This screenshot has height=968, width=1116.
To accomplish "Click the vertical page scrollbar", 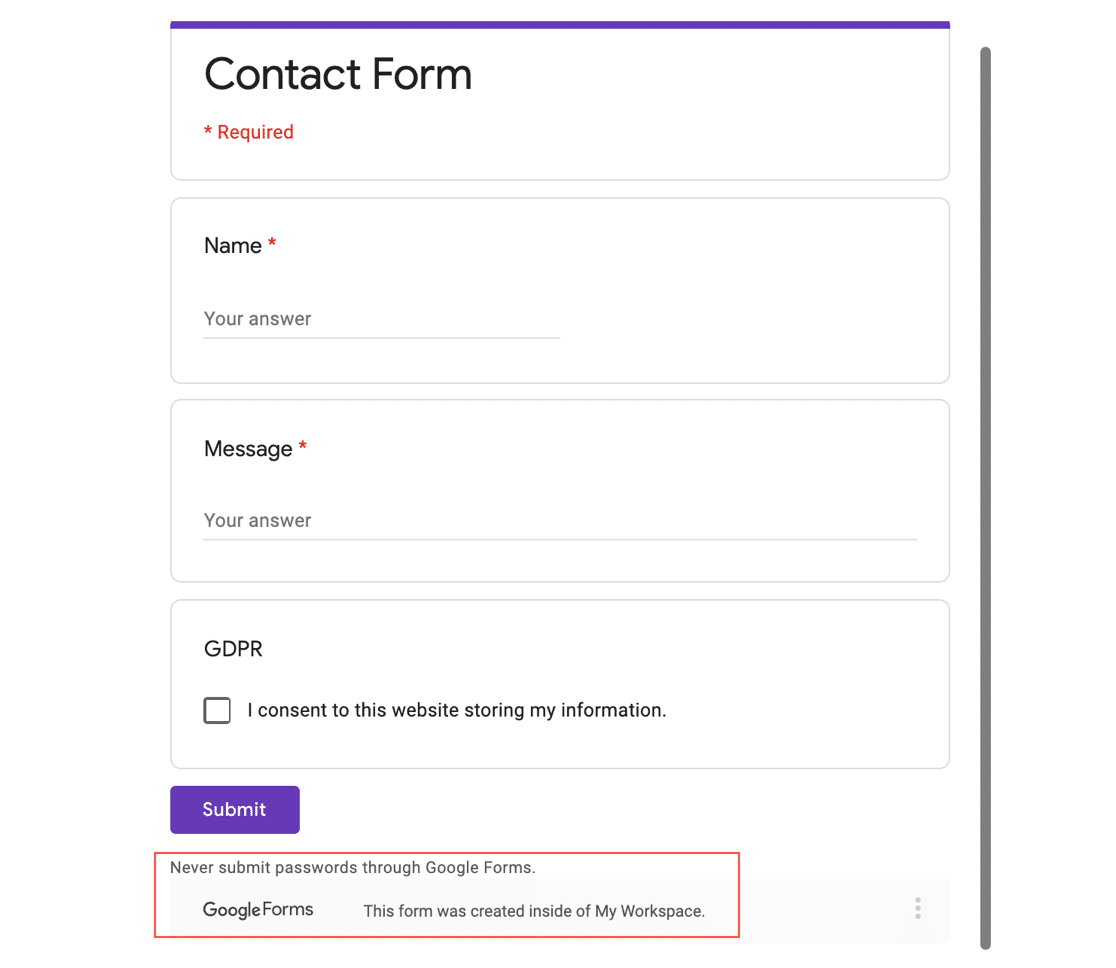I will pyautogui.click(x=985, y=498).
